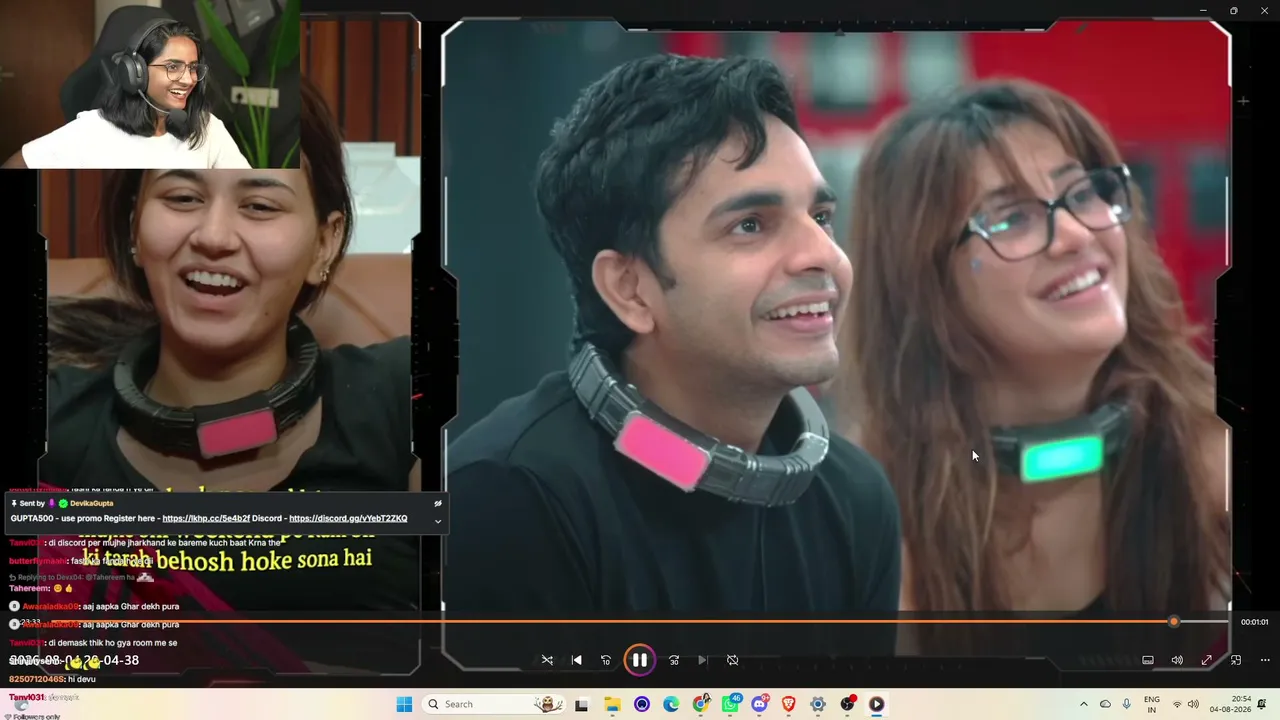Open the player's more options menu
Screen dimensions: 1280x720
1265,660
